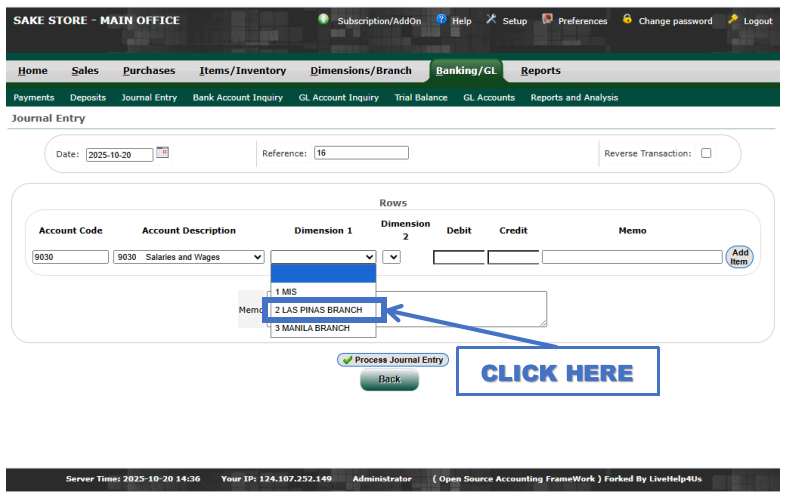Open the Dimension 2 dropdown

click(x=391, y=257)
